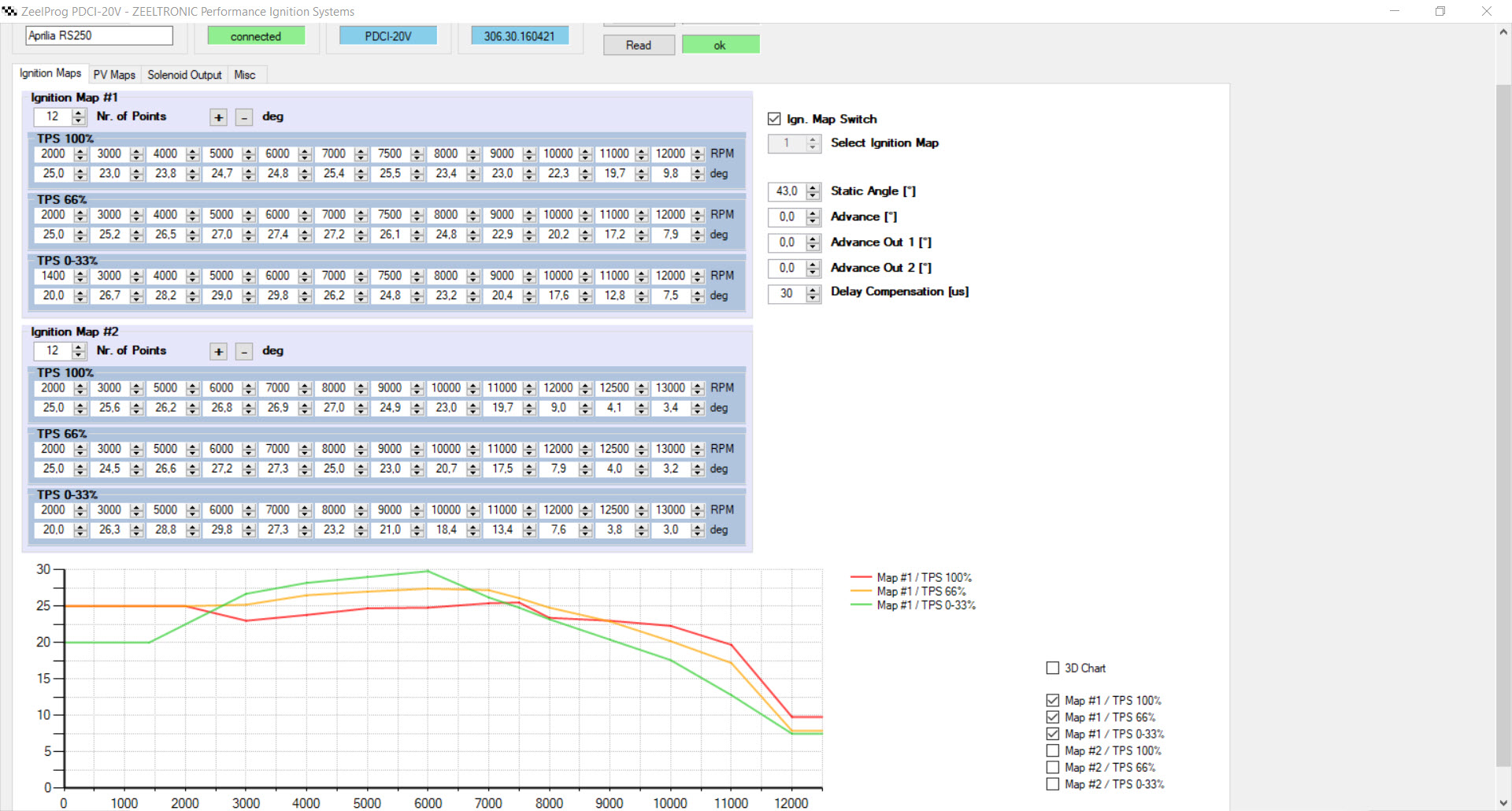Click the Aprilia RS250 name field
Screen dimensions: 1512x811
tap(99, 35)
